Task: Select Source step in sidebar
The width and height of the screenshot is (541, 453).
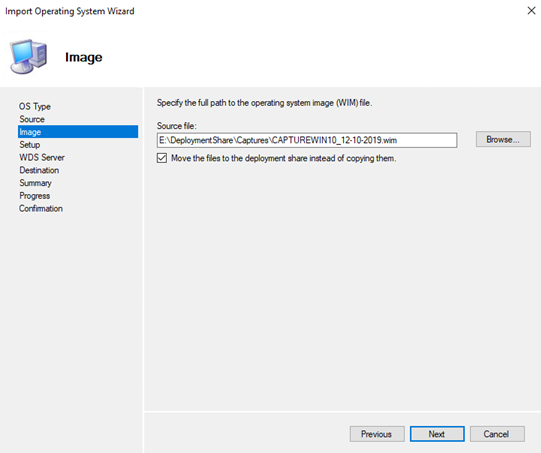Action: (x=32, y=119)
